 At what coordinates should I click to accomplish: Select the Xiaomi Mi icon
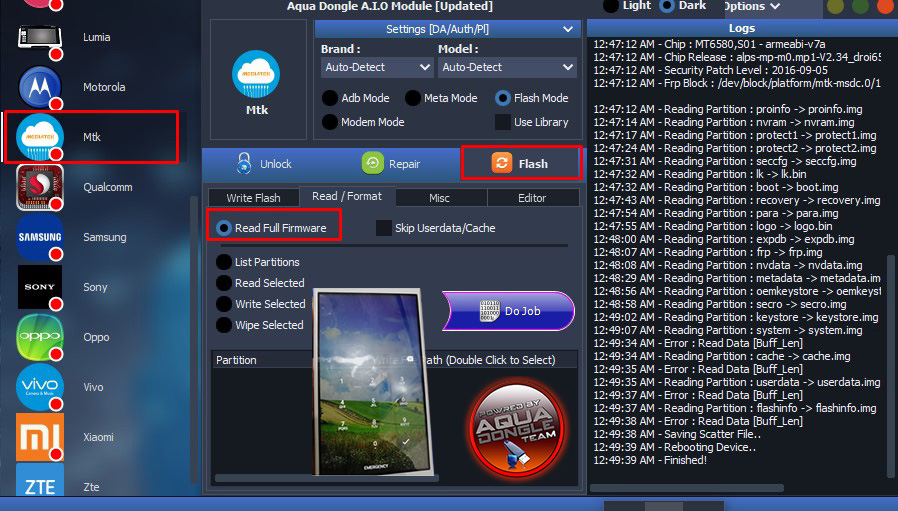[x=40, y=437]
